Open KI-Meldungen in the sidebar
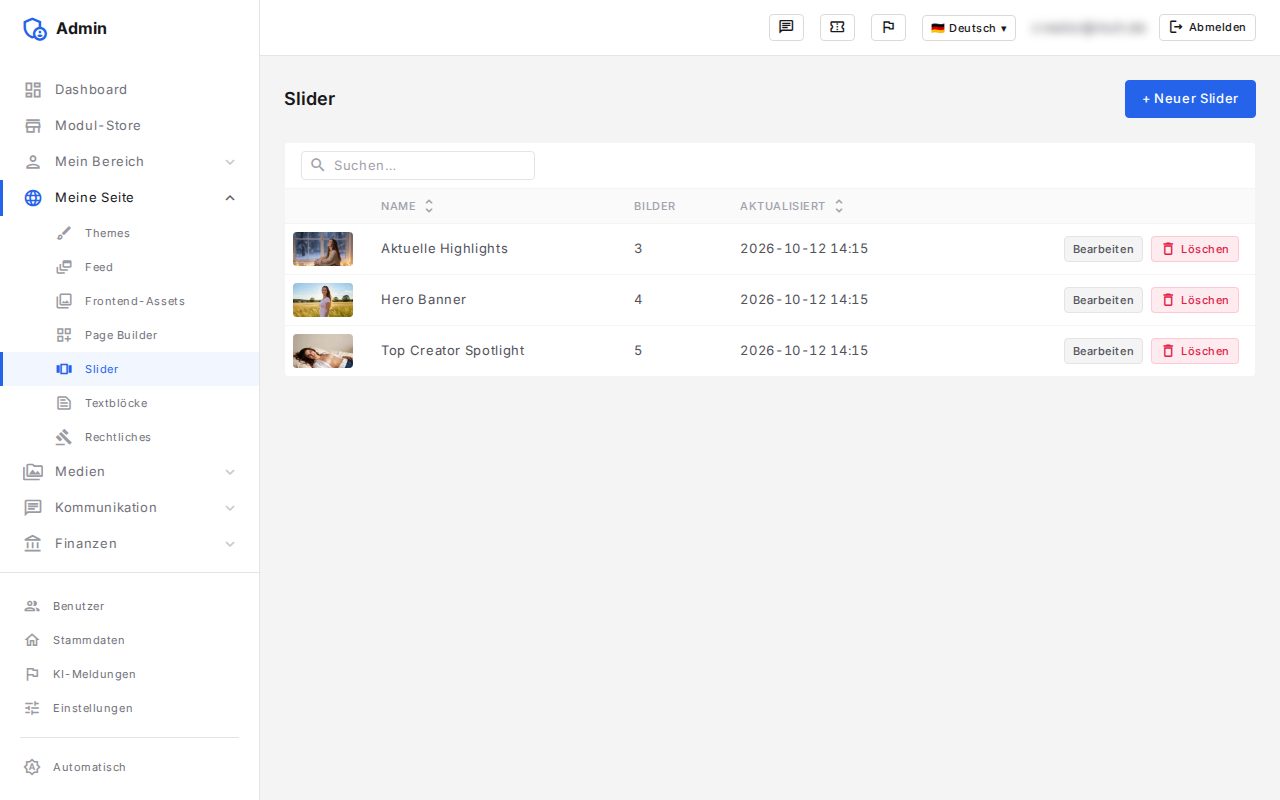 [130, 674]
